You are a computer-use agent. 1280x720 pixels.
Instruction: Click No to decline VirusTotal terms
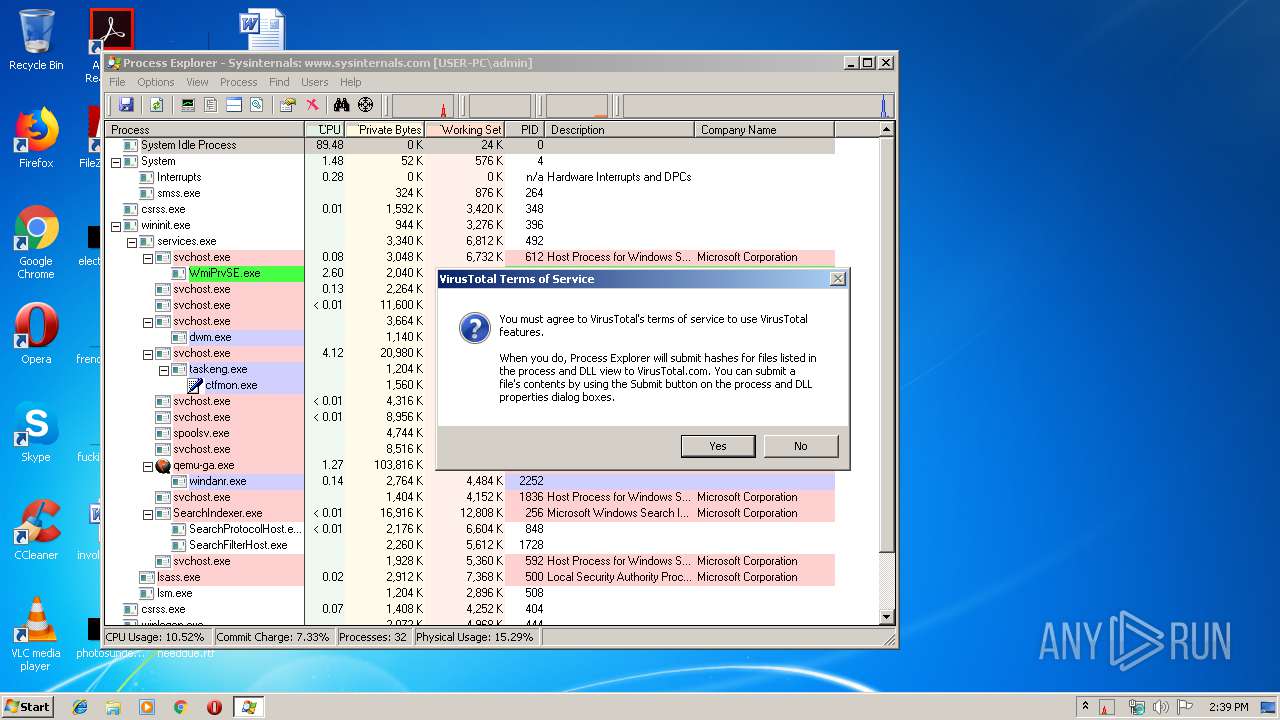tap(800, 446)
